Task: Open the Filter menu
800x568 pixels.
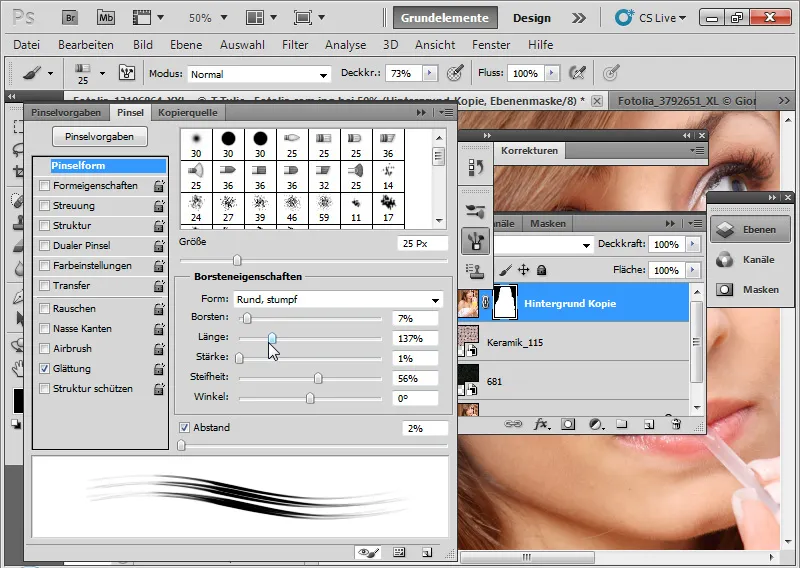Action: [x=295, y=45]
